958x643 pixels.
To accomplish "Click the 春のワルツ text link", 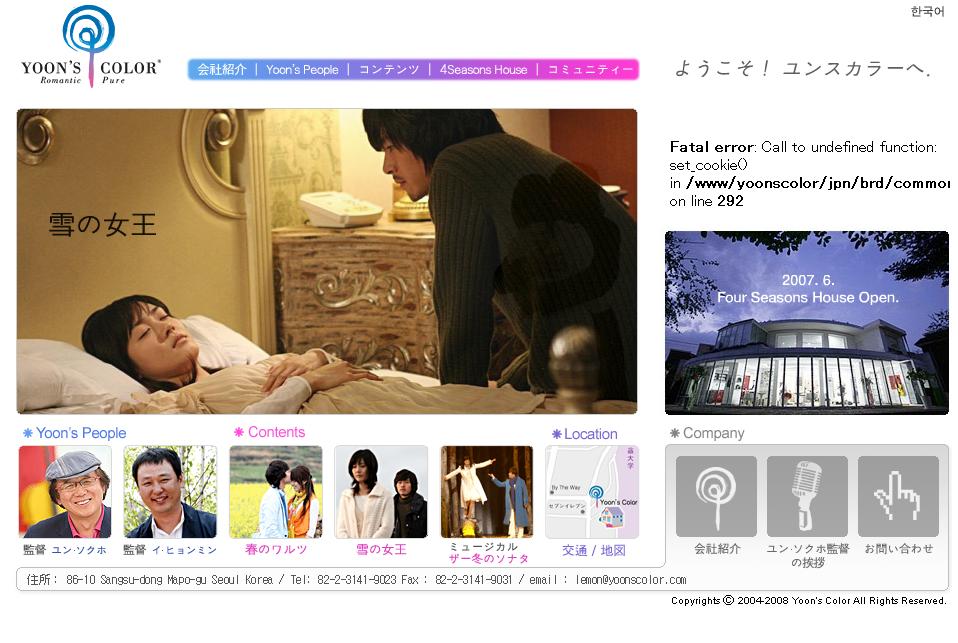I will [x=276, y=549].
